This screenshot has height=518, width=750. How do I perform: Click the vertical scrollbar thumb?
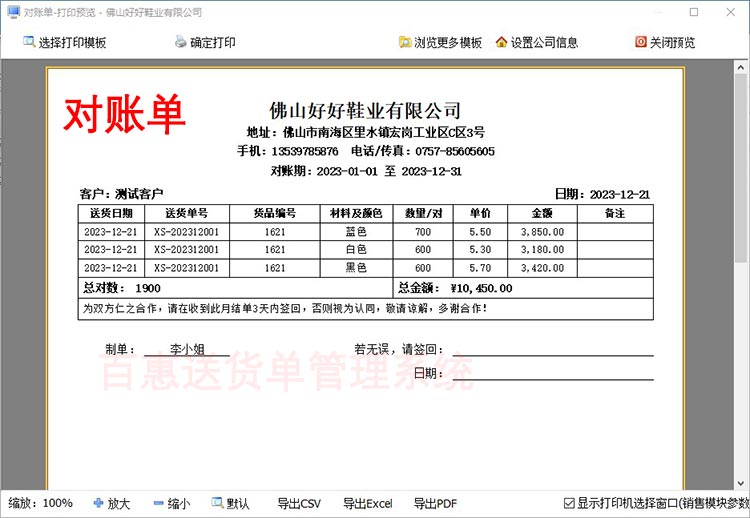pyautogui.click(x=740, y=167)
